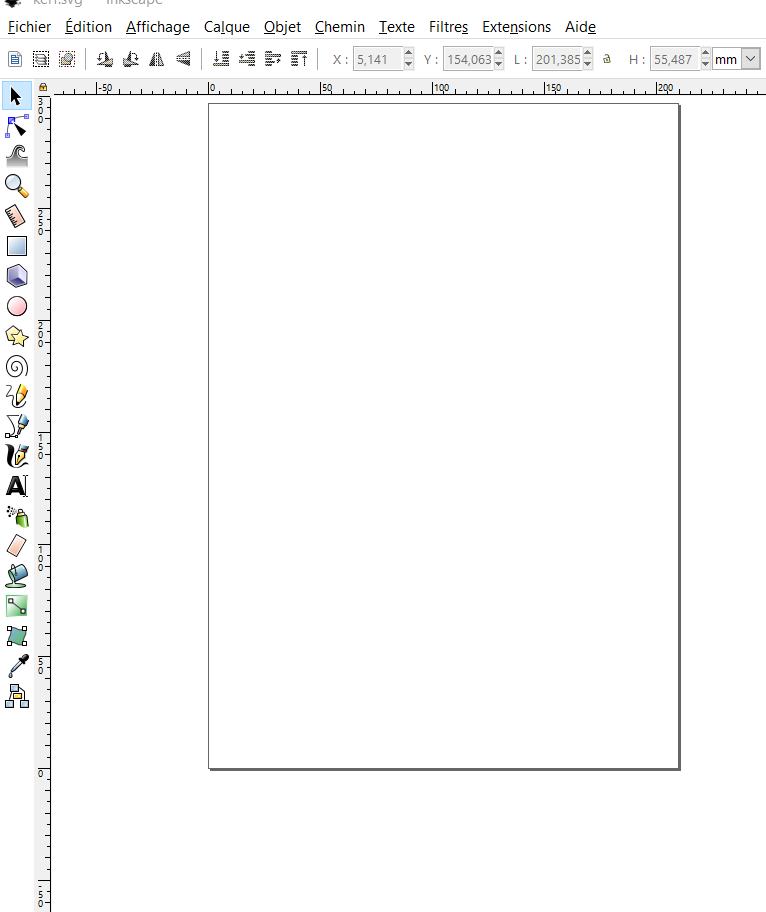Select the Measure ruler tool
This screenshot has height=912, width=766.
(x=16, y=216)
